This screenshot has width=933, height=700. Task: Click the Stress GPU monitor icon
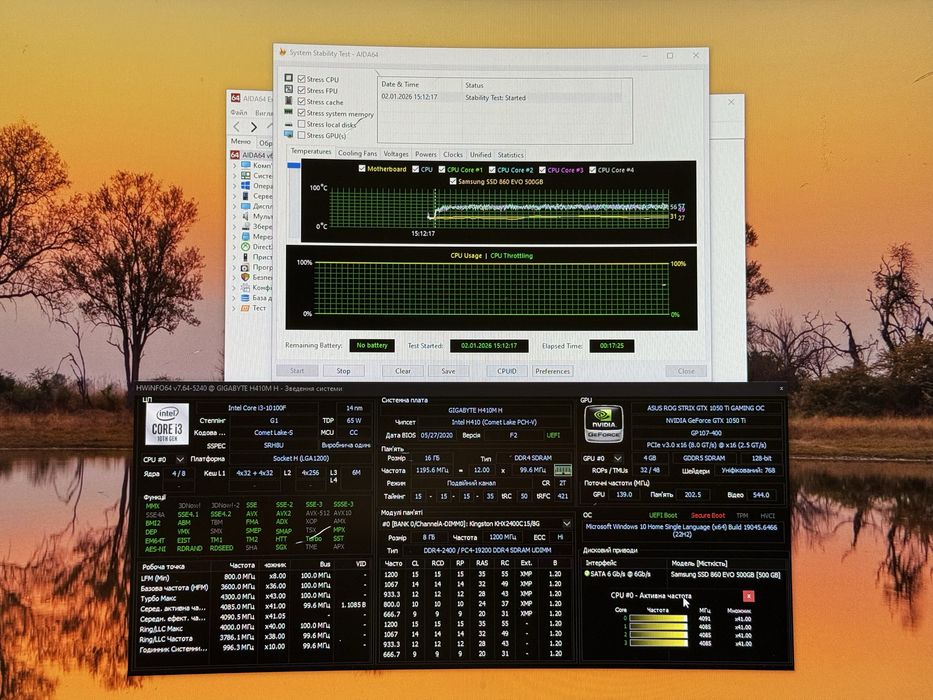click(289, 135)
